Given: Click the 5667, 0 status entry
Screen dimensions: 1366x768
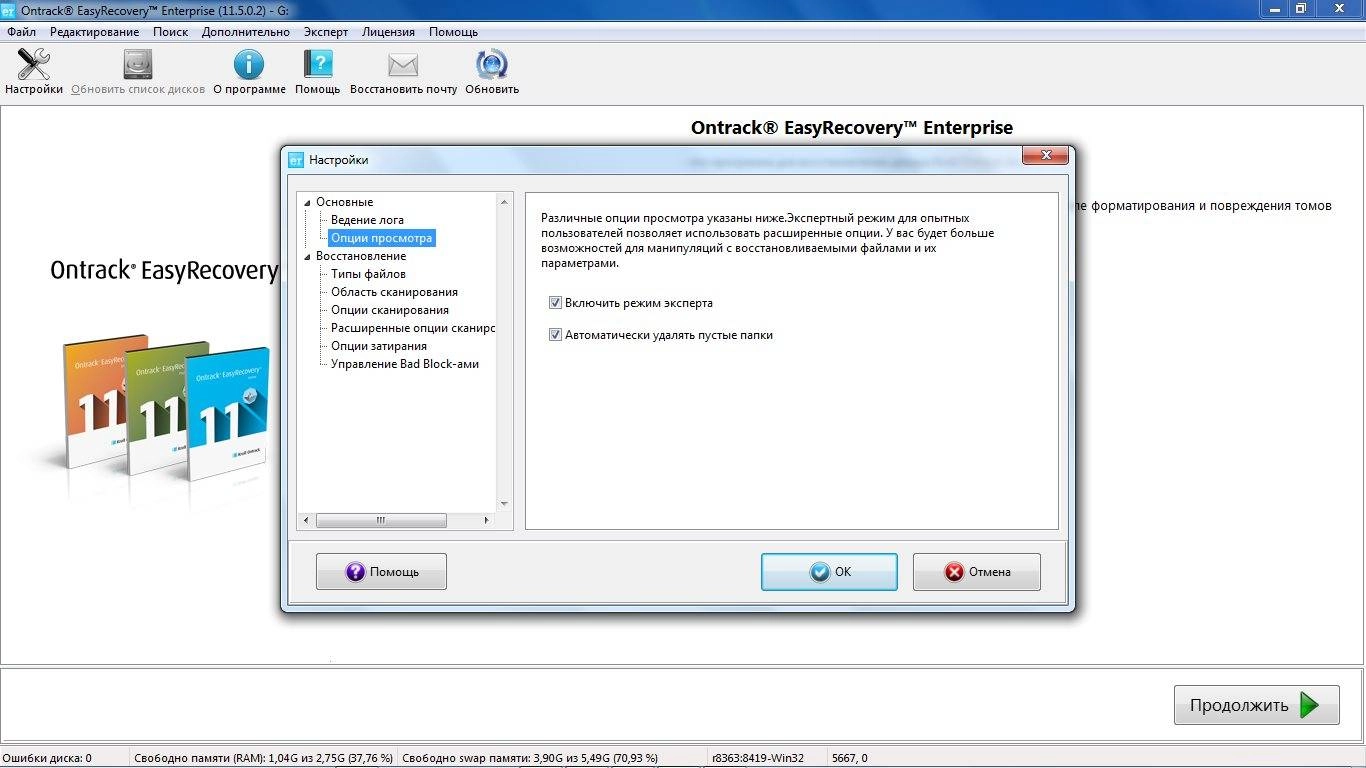Looking at the screenshot, I should [x=849, y=758].
